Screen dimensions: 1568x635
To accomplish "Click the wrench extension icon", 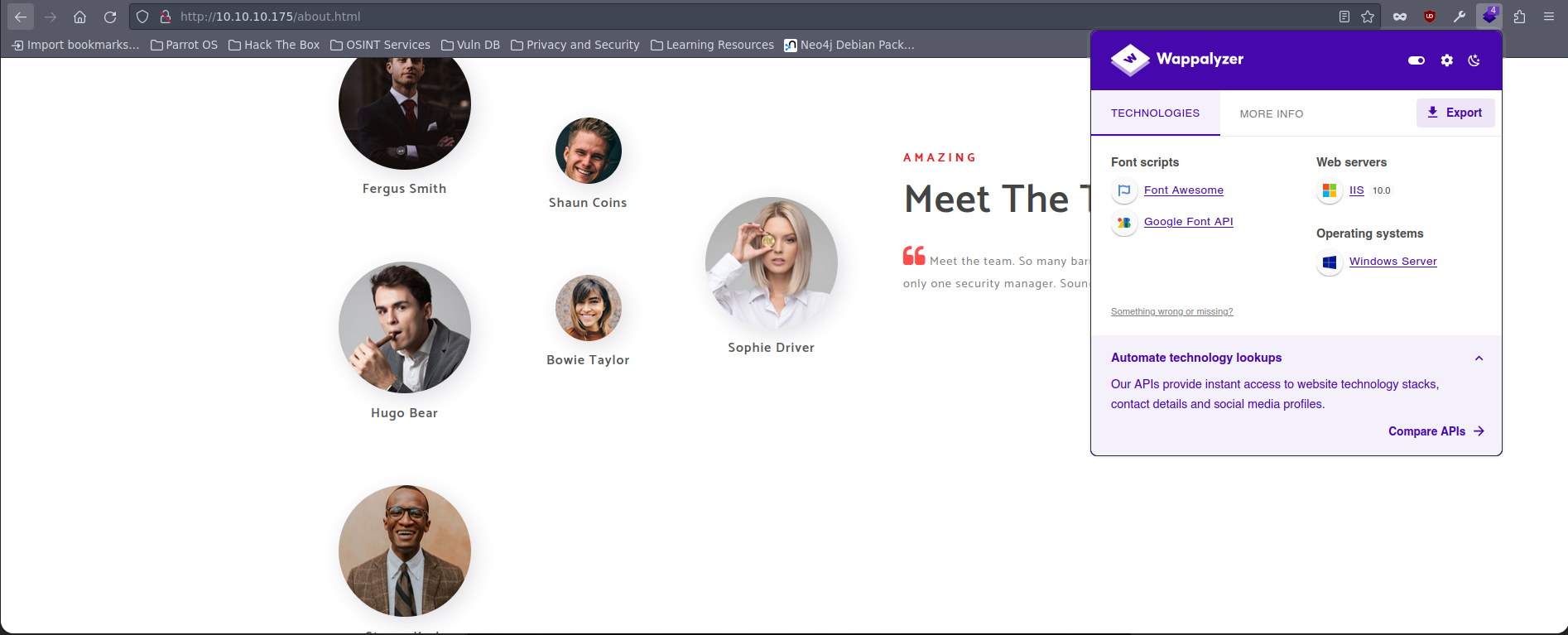I will point(1459,17).
